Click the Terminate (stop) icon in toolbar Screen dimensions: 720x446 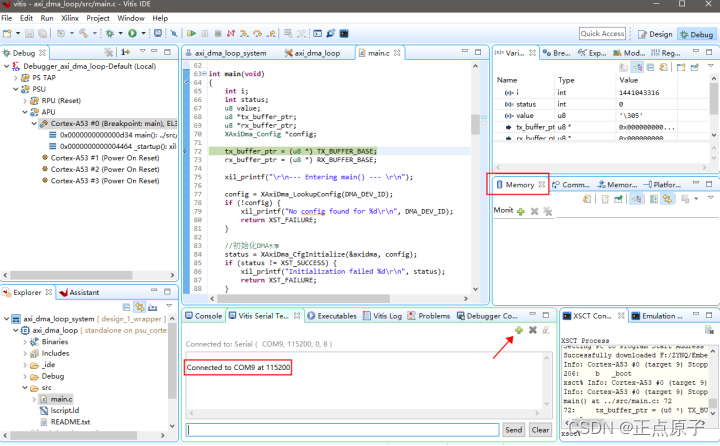218,34
